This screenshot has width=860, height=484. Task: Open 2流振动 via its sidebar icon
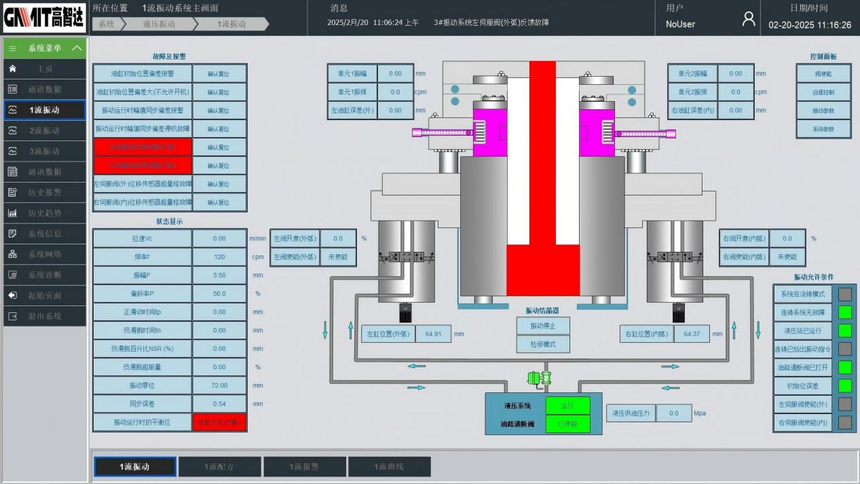pos(12,131)
